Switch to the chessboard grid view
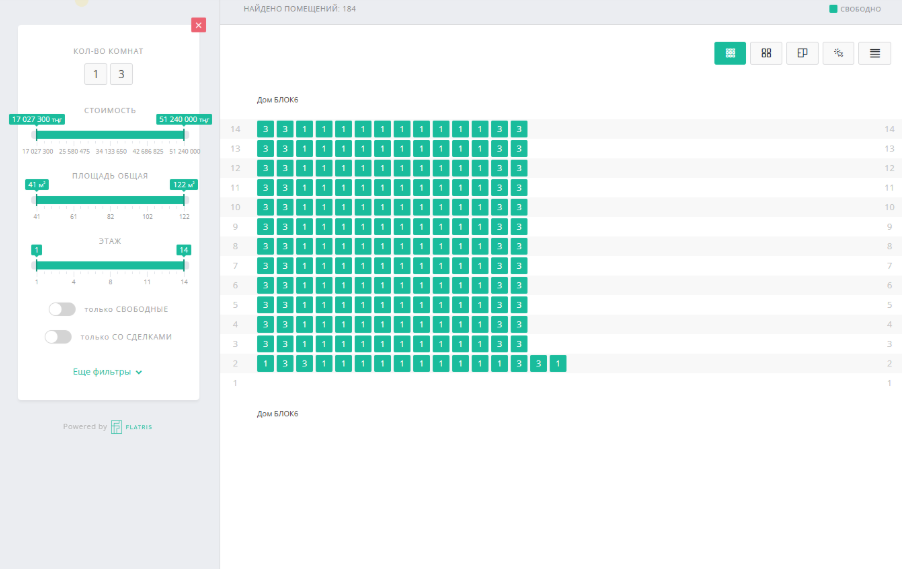The image size is (908, 584). [729, 53]
